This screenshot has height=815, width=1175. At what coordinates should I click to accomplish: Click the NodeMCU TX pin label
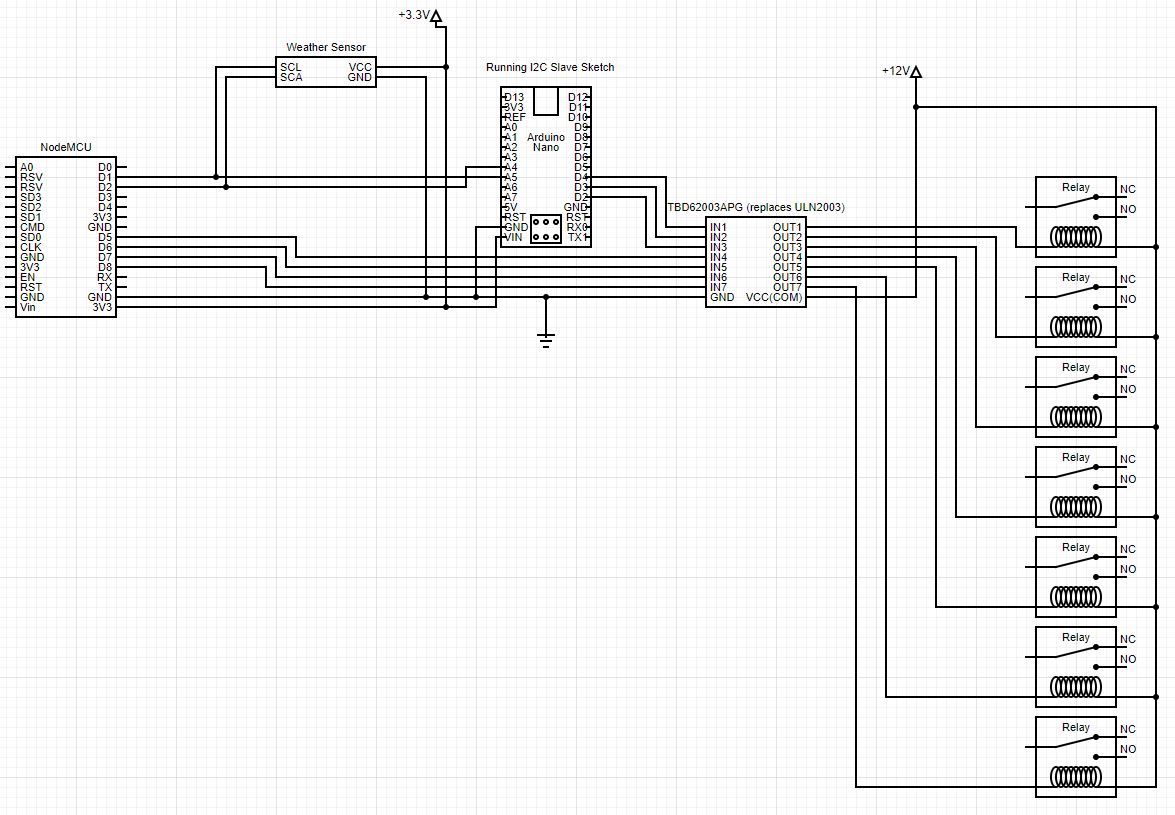coord(105,287)
